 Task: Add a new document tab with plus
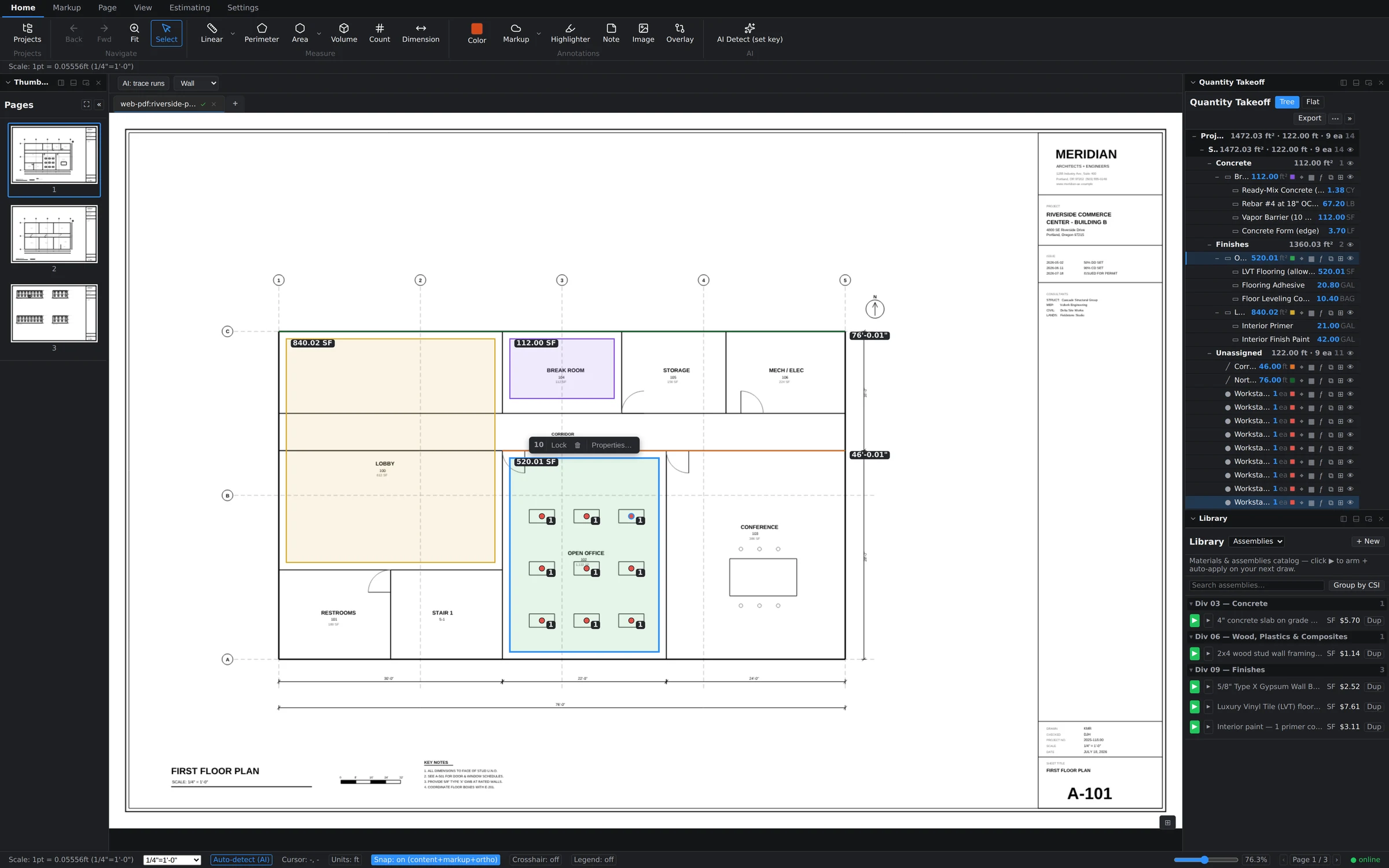point(235,104)
